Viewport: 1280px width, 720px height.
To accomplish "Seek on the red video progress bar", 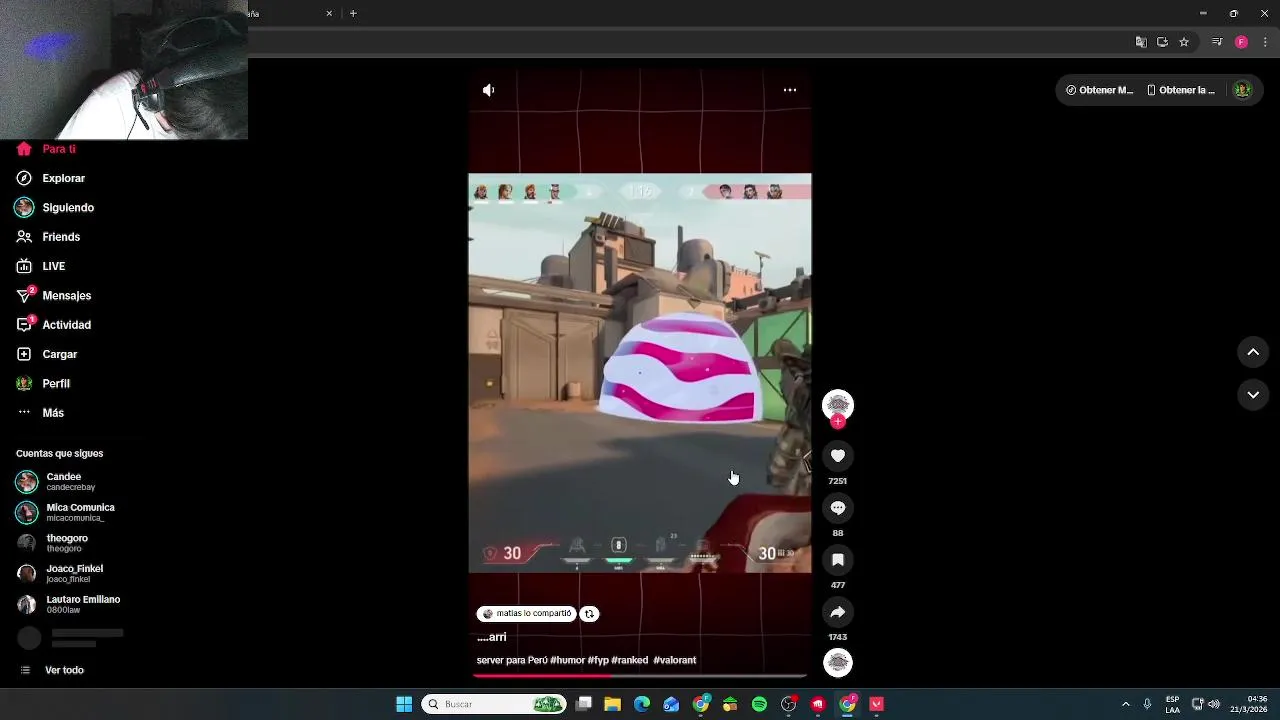I will pos(640,676).
